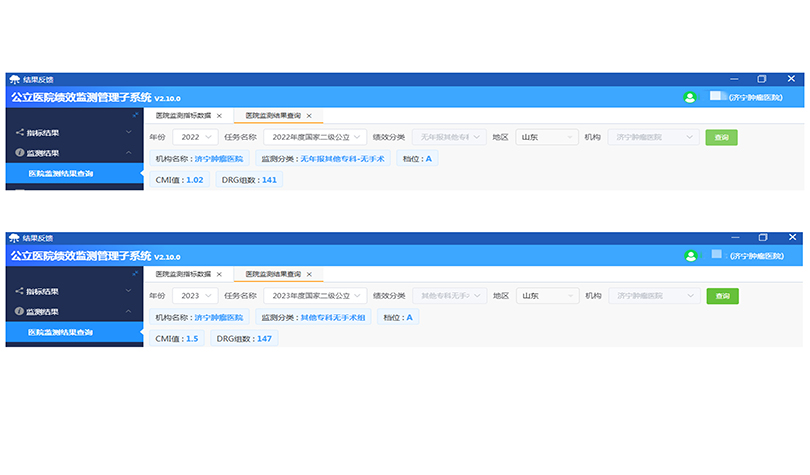This screenshot has width=810, height=475.
Task: Switch to 医院监测结果查询 tab in upper window
Action: [273, 116]
